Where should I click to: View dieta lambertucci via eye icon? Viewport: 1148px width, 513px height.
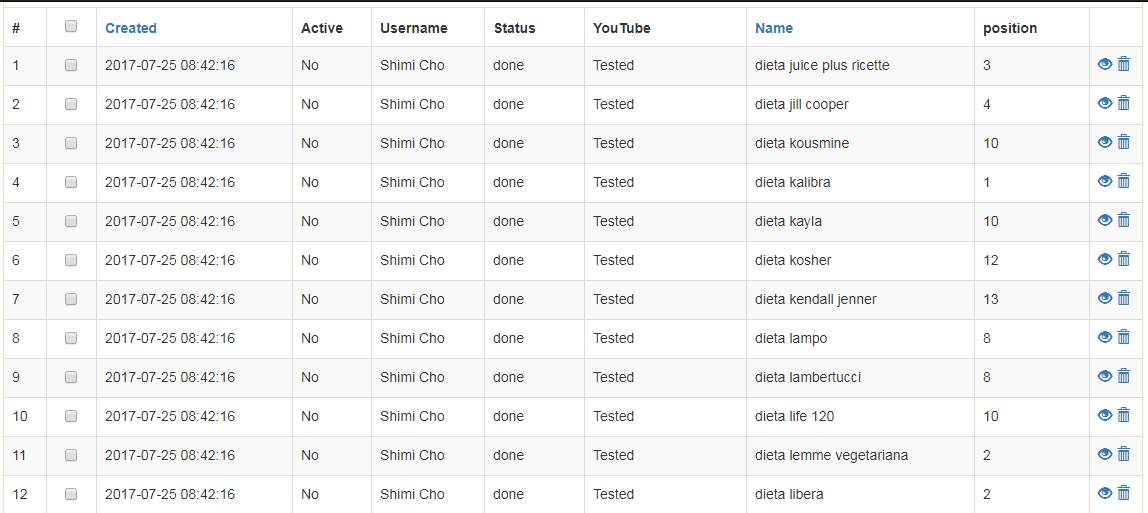pos(1105,376)
